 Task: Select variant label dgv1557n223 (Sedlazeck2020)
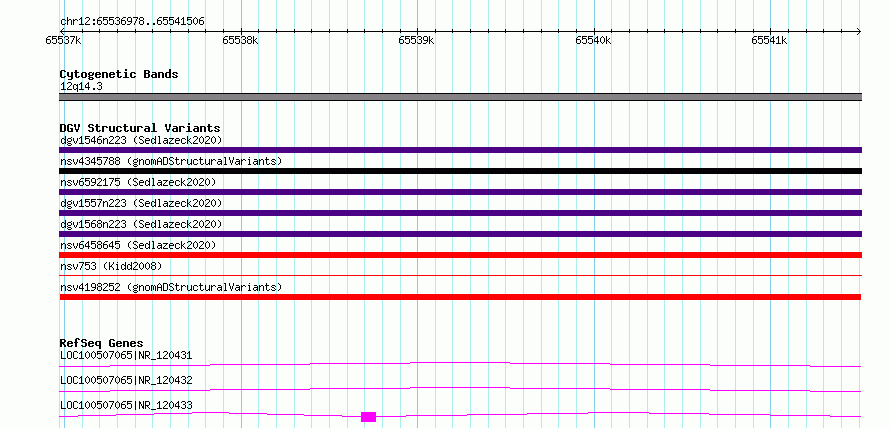pos(141,203)
